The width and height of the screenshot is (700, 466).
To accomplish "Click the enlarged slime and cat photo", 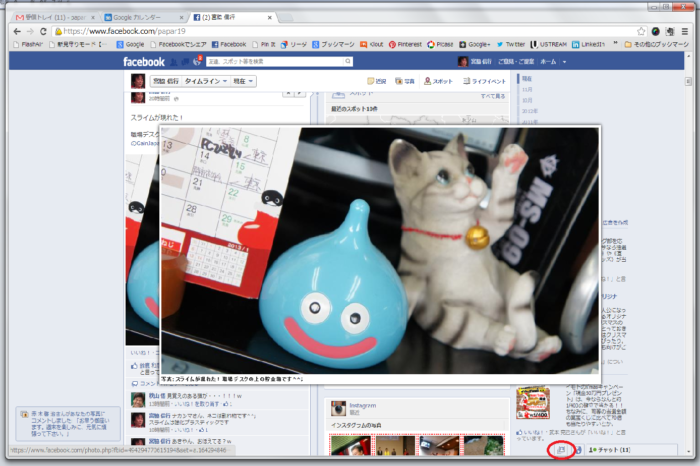I will (379, 250).
